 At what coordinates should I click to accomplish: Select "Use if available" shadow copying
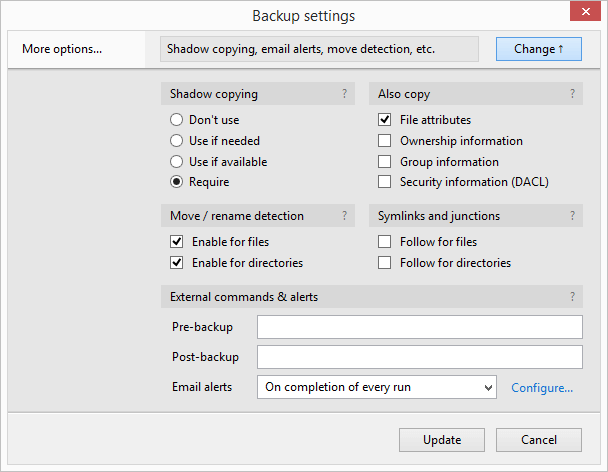click(x=177, y=162)
